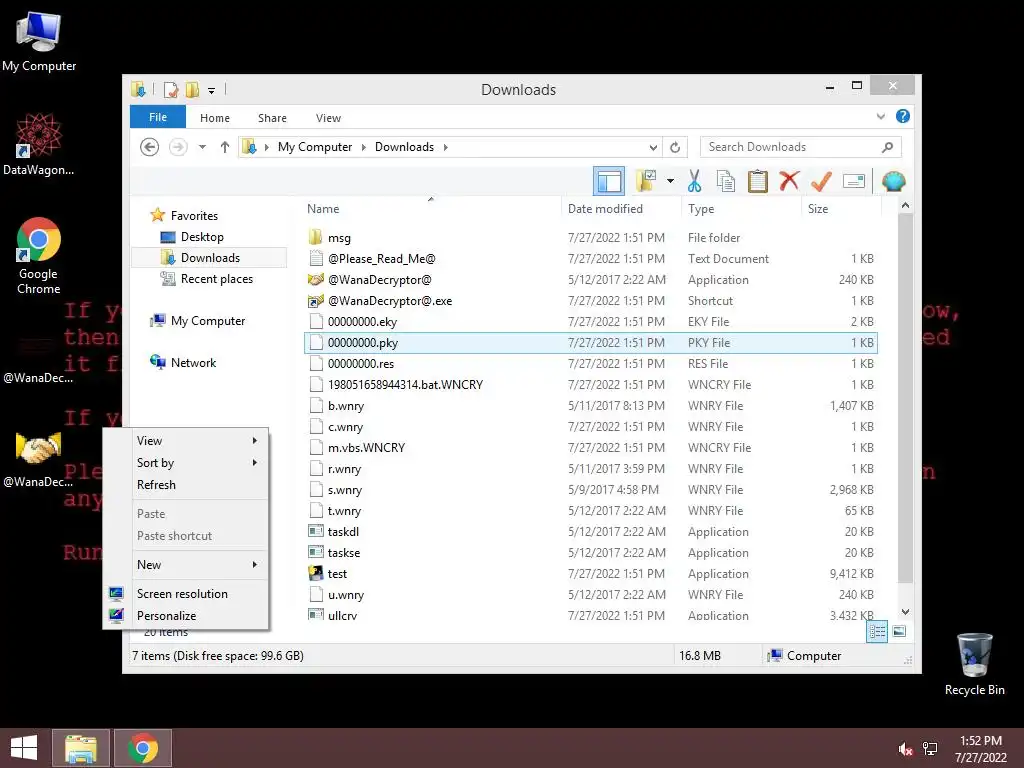The height and width of the screenshot is (768, 1024).
Task: Toggle the navigation pane layout button
Action: (x=609, y=181)
